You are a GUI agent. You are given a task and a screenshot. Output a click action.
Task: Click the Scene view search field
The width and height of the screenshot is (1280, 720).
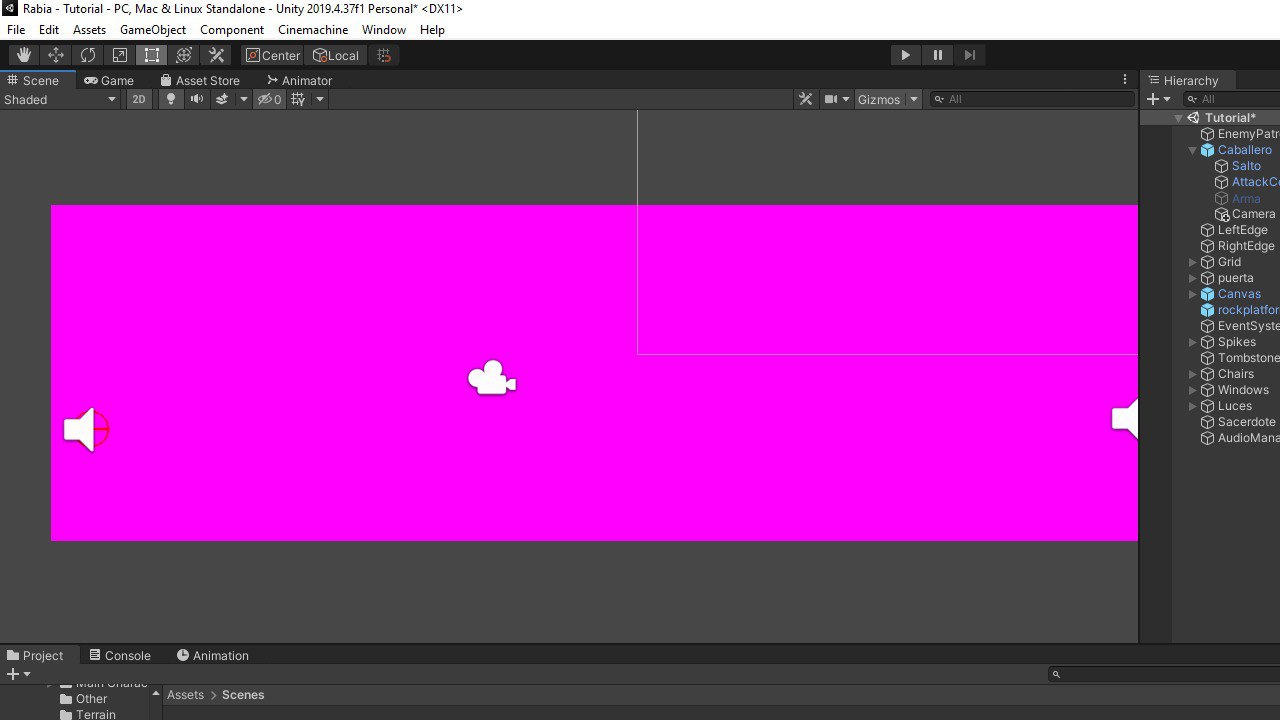(x=1035, y=99)
